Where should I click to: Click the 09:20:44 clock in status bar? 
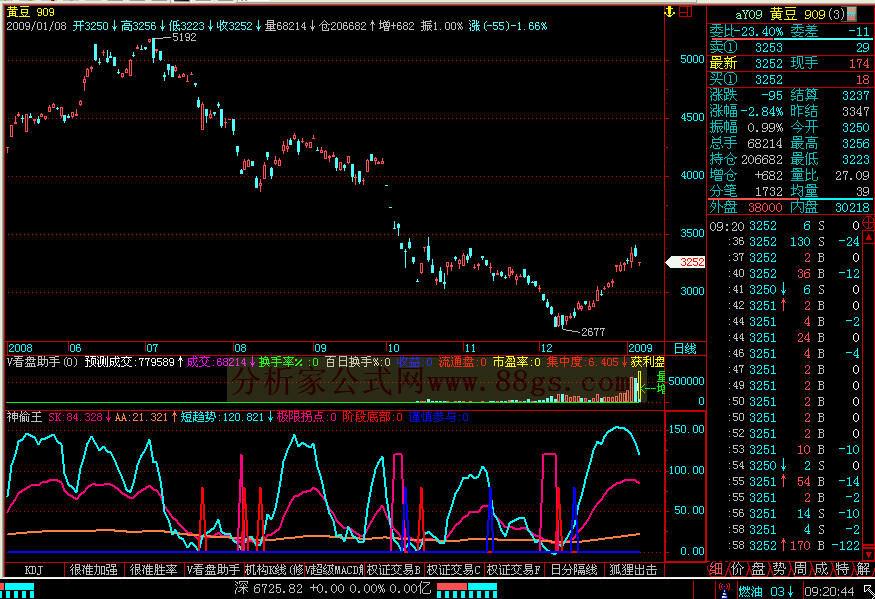[830, 591]
